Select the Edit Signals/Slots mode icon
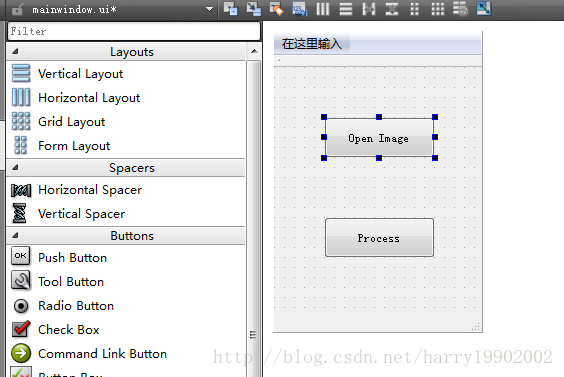The image size is (564, 377). [x=254, y=9]
